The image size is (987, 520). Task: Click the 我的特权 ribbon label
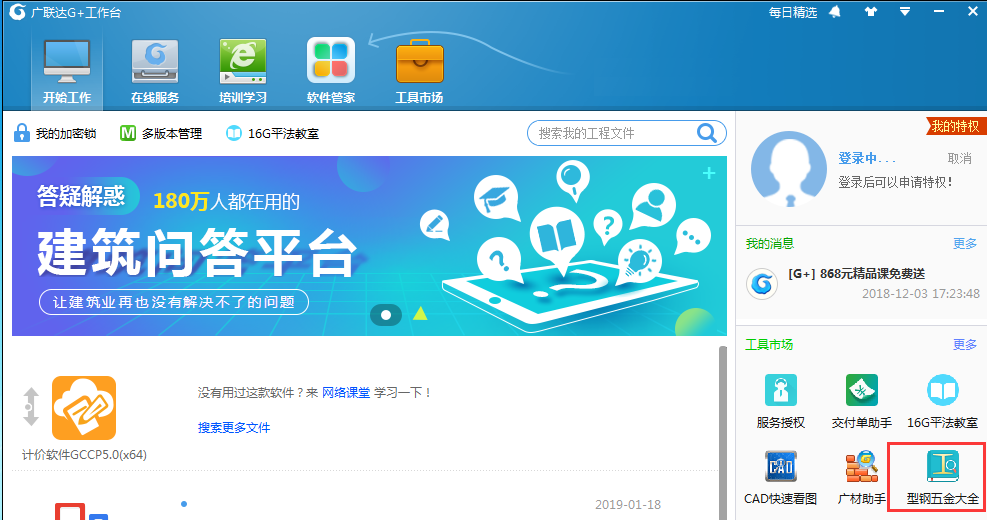pos(954,126)
